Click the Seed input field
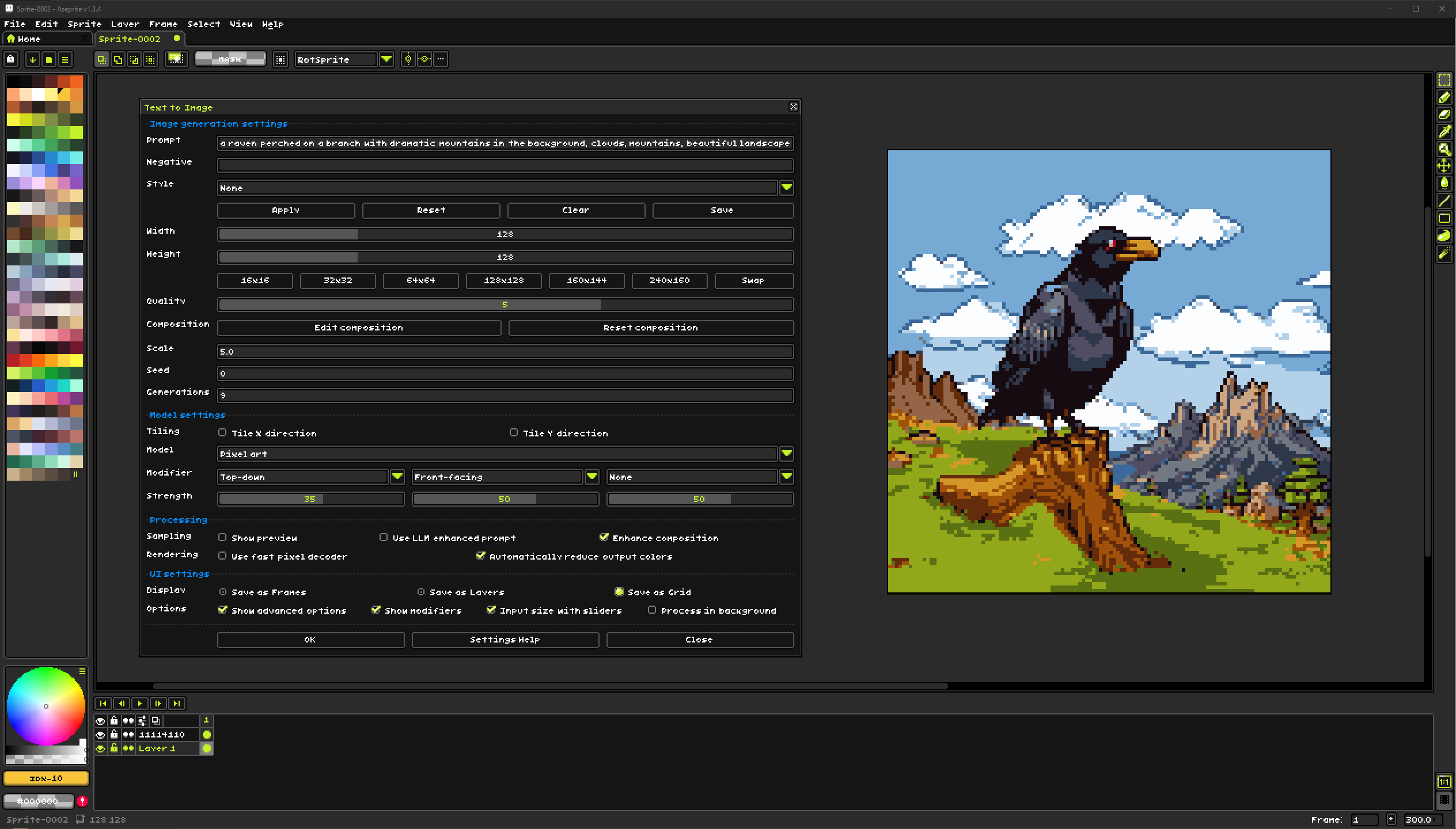1456x829 pixels. click(505, 374)
